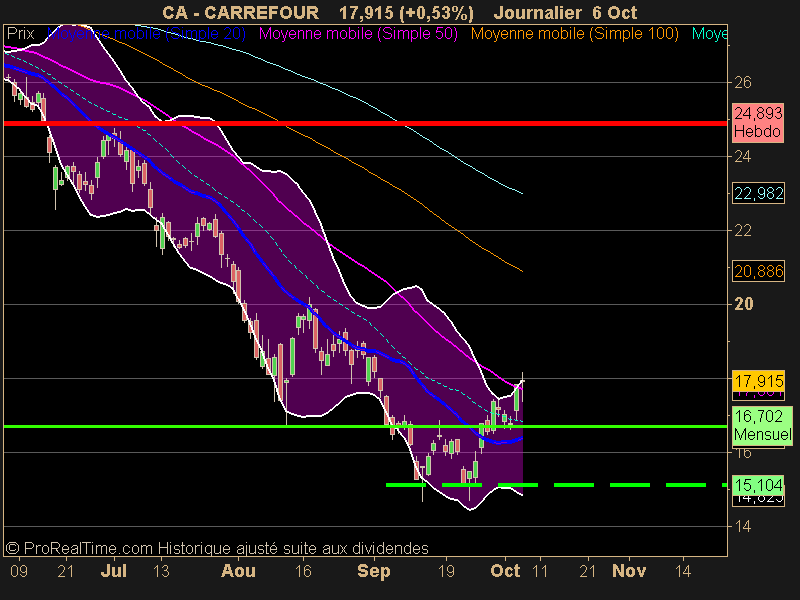Image resolution: width=800 pixels, height=600 pixels.
Task: Click the Journalier 6 Oct header text
Action: [565, 12]
